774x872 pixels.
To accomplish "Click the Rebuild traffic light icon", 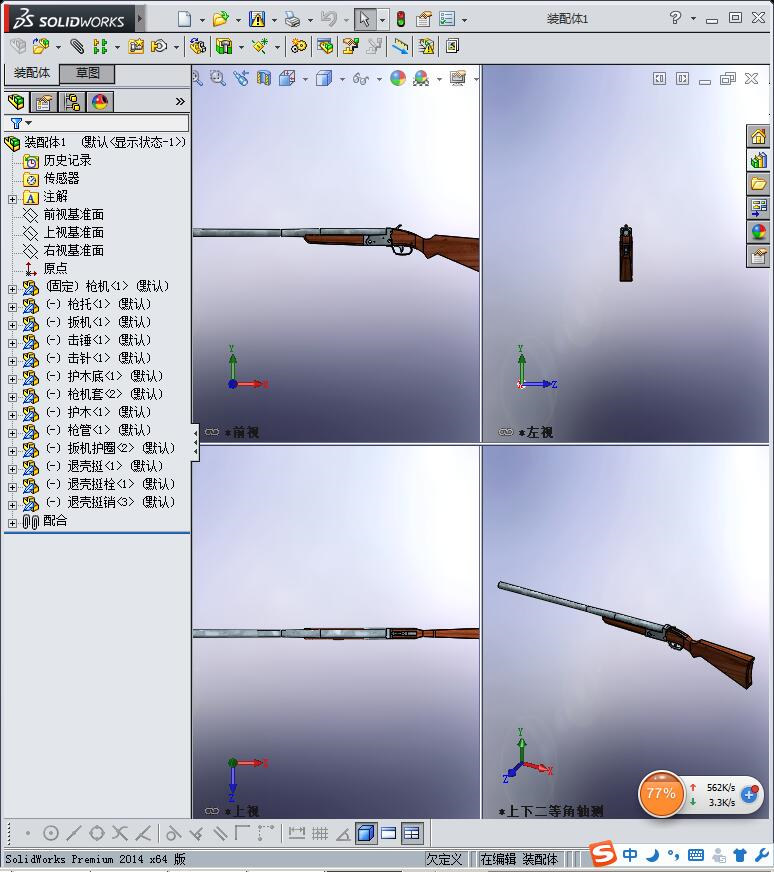I will tap(400, 19).
